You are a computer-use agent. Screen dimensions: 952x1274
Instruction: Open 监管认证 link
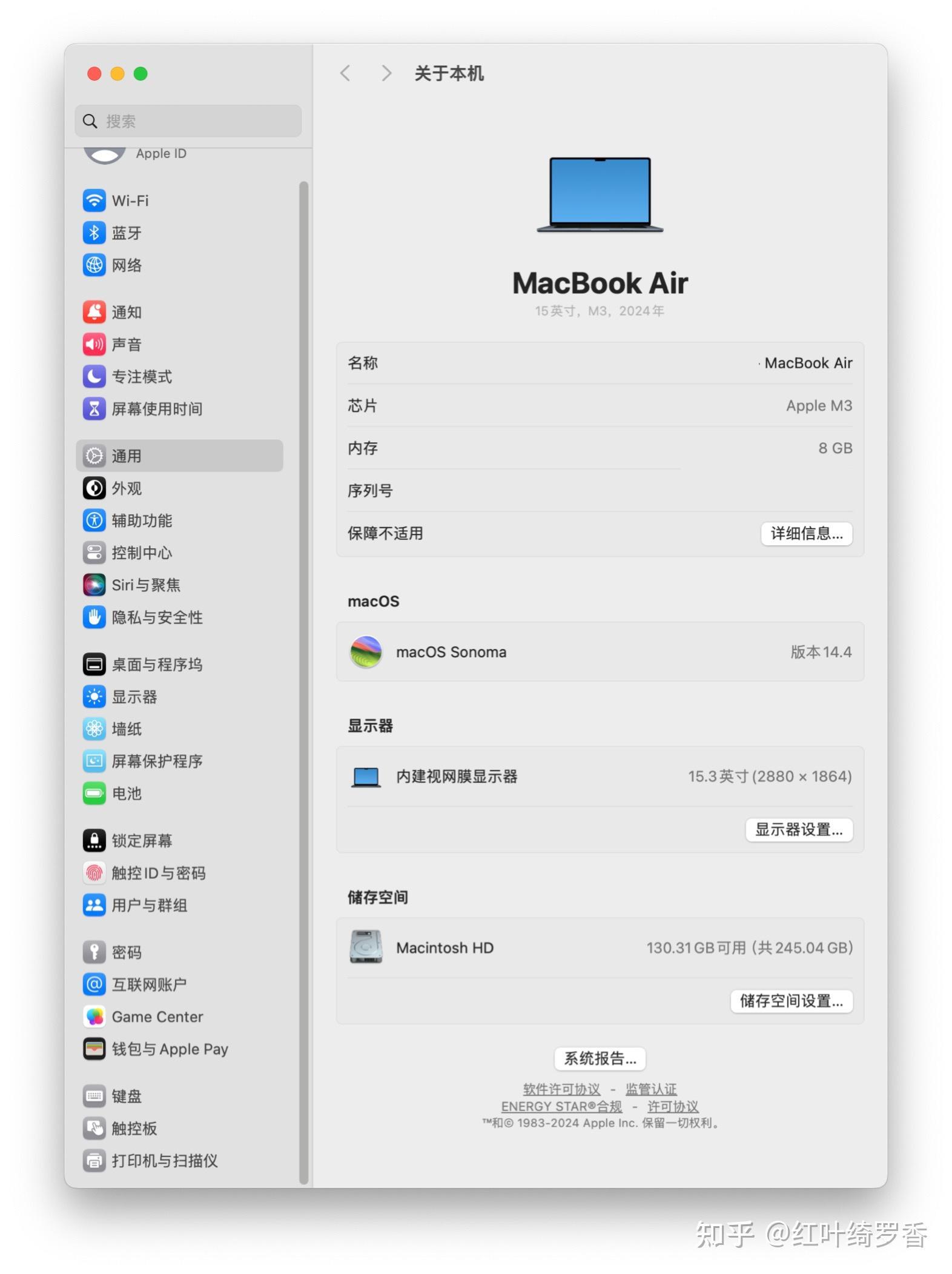click(651, 1089)
